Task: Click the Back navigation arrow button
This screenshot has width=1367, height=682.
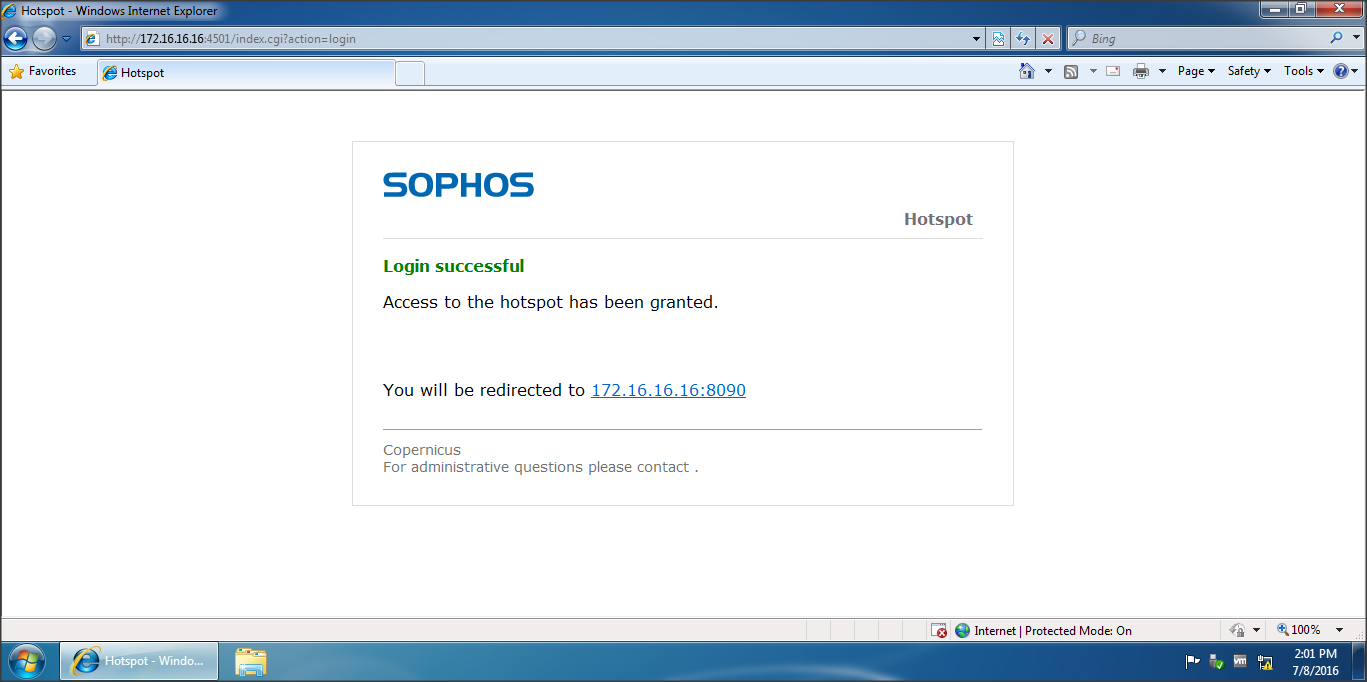Action: (x=16, y=39)
